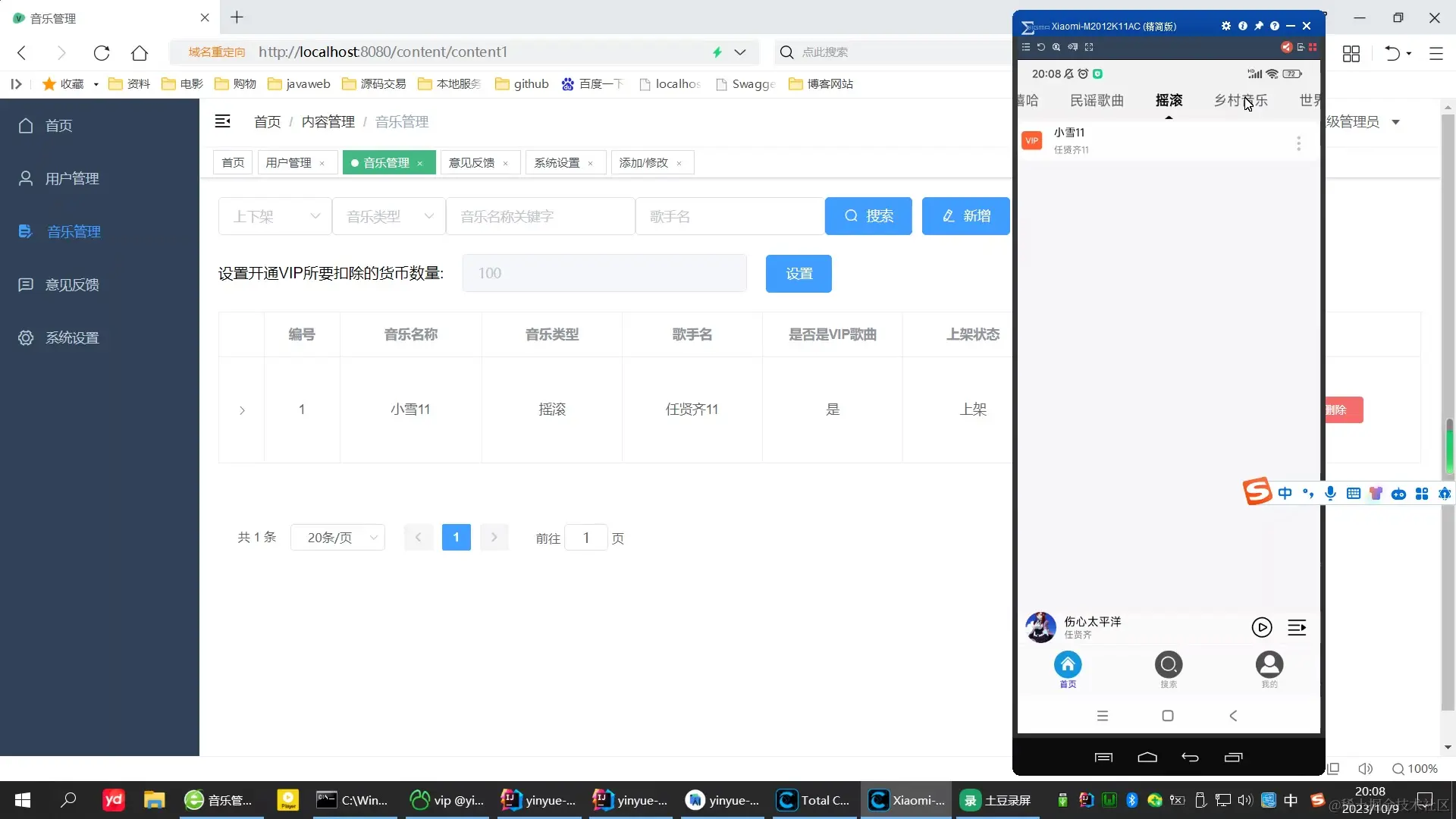Expand the first table row details
1456x819 pixels.
242,410
